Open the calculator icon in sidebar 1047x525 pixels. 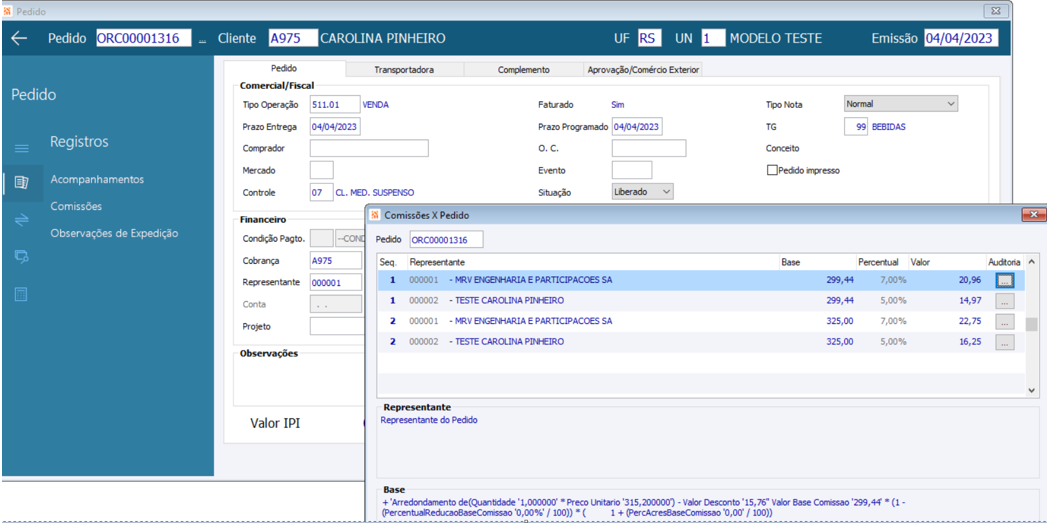[x=21, y=294]
